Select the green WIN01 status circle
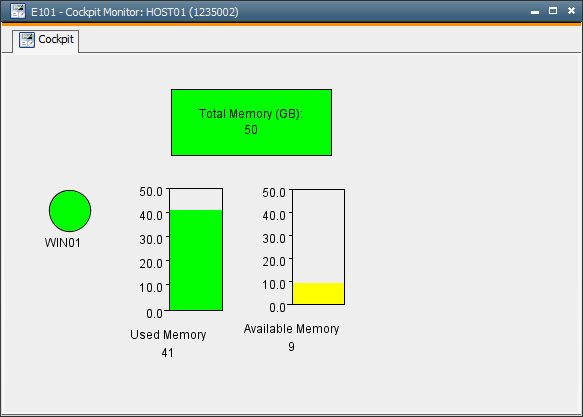The width and height of the screenshot is (583, 417). [x=70, y=211]
